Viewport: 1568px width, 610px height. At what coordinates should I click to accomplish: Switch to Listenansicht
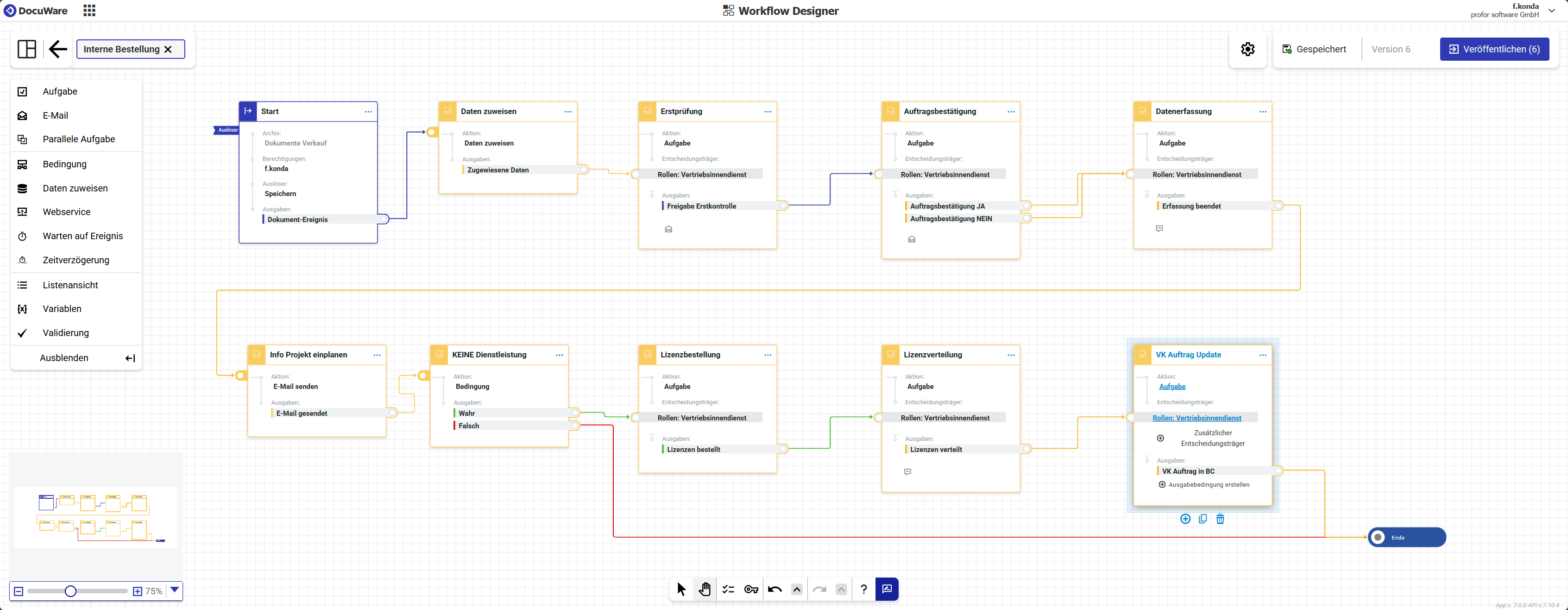pyautogui.click(x=76, y=285)
